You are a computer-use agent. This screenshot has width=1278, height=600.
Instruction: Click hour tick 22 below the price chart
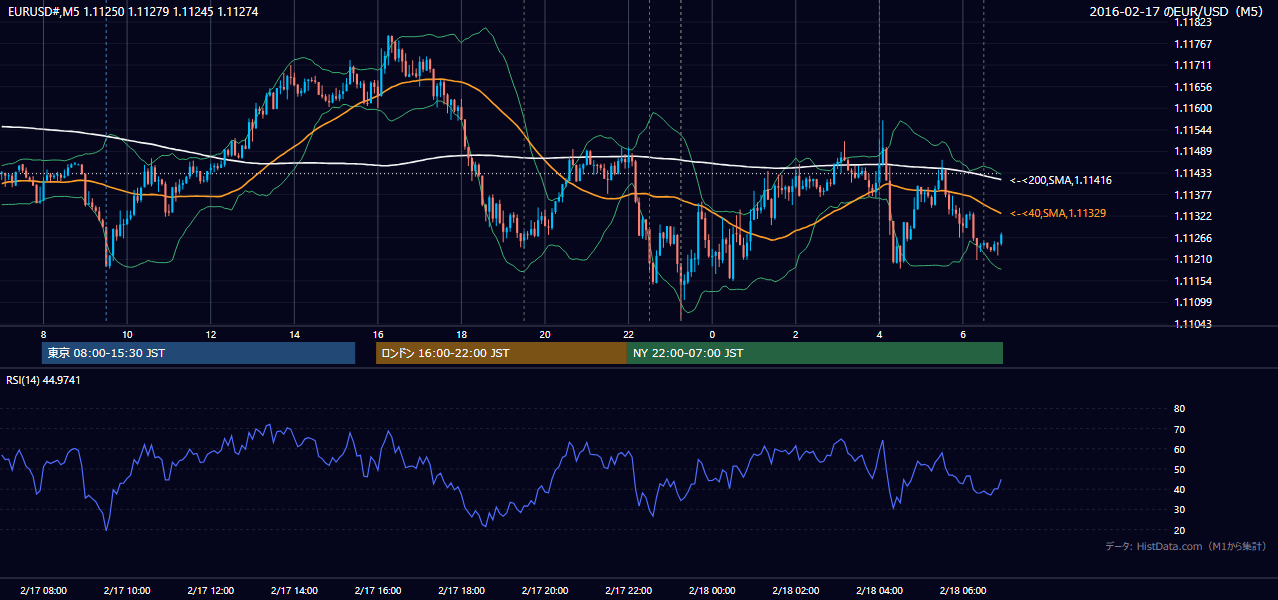pyautogui.click(x=628, y=333)
